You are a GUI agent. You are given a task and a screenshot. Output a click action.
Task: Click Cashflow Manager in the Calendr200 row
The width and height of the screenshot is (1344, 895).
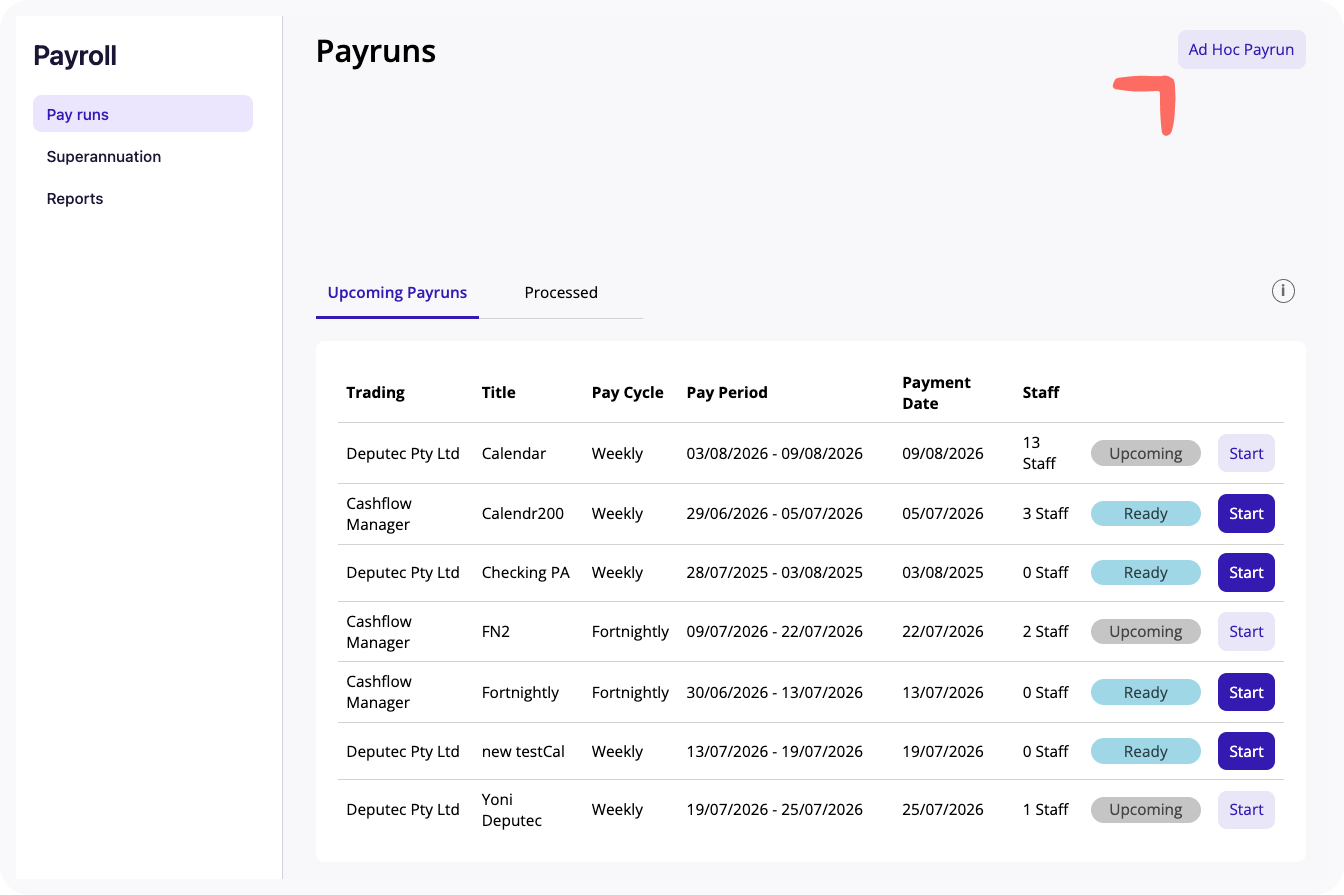379,513
